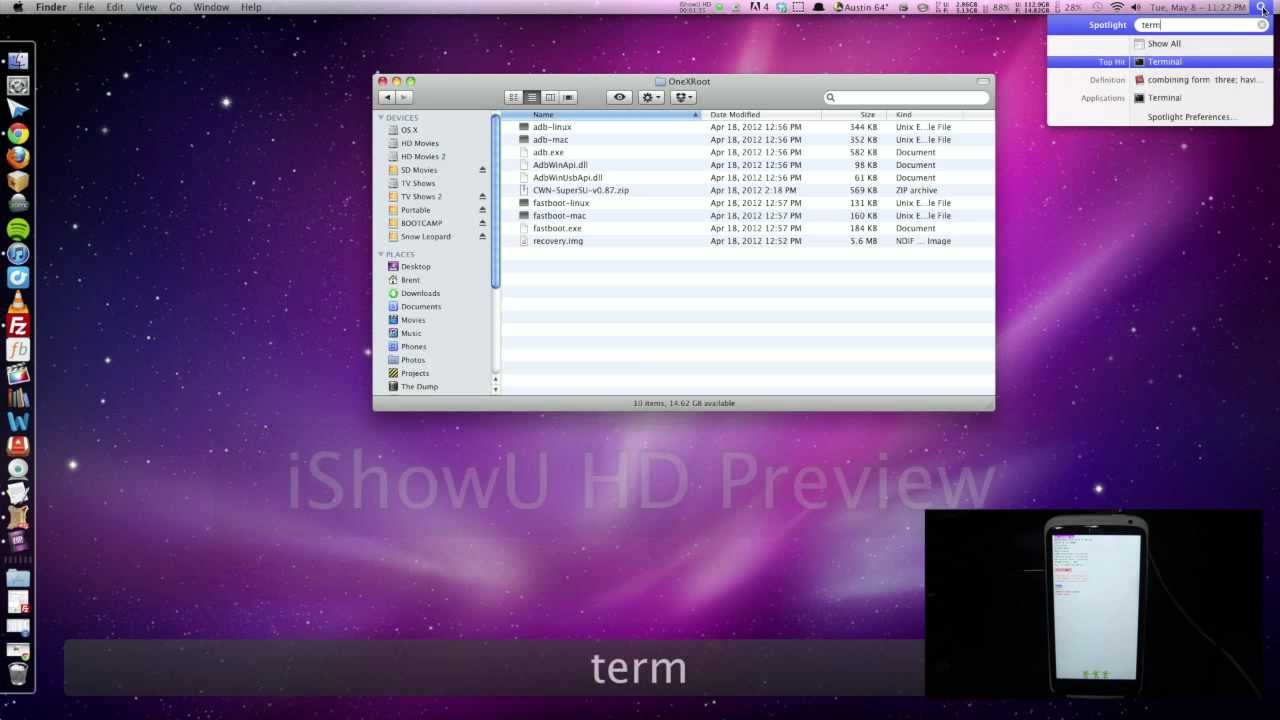
Task: Click Show All in Spotlight results
Action: (1164, 44)
